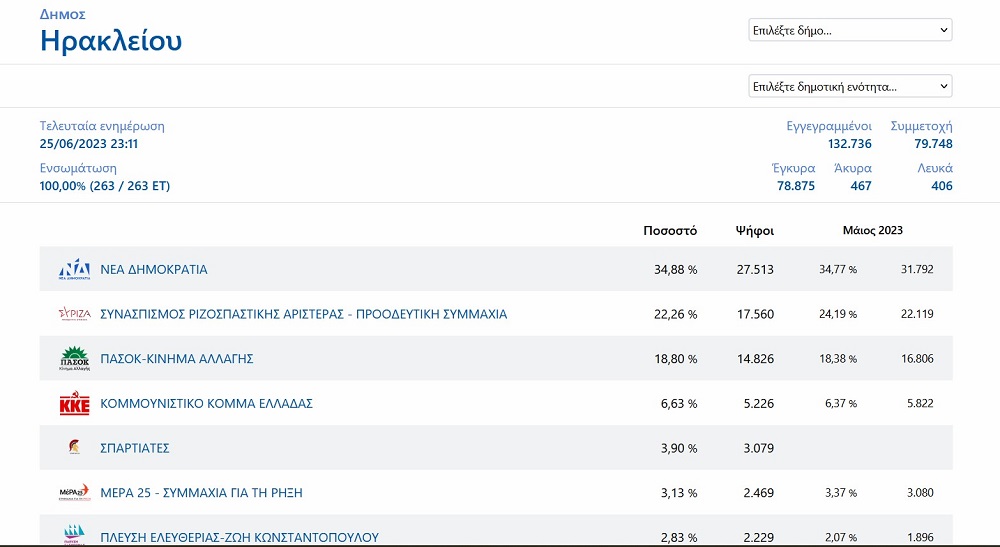Click the ΜΕΡΑ 25 - ΣΥΜΜΑΧΙΑ ΓΙΑ ΤΗ ΡΗΞΗ link
The height and width of the screenshot is (547, 1000).
pos(201,492)
